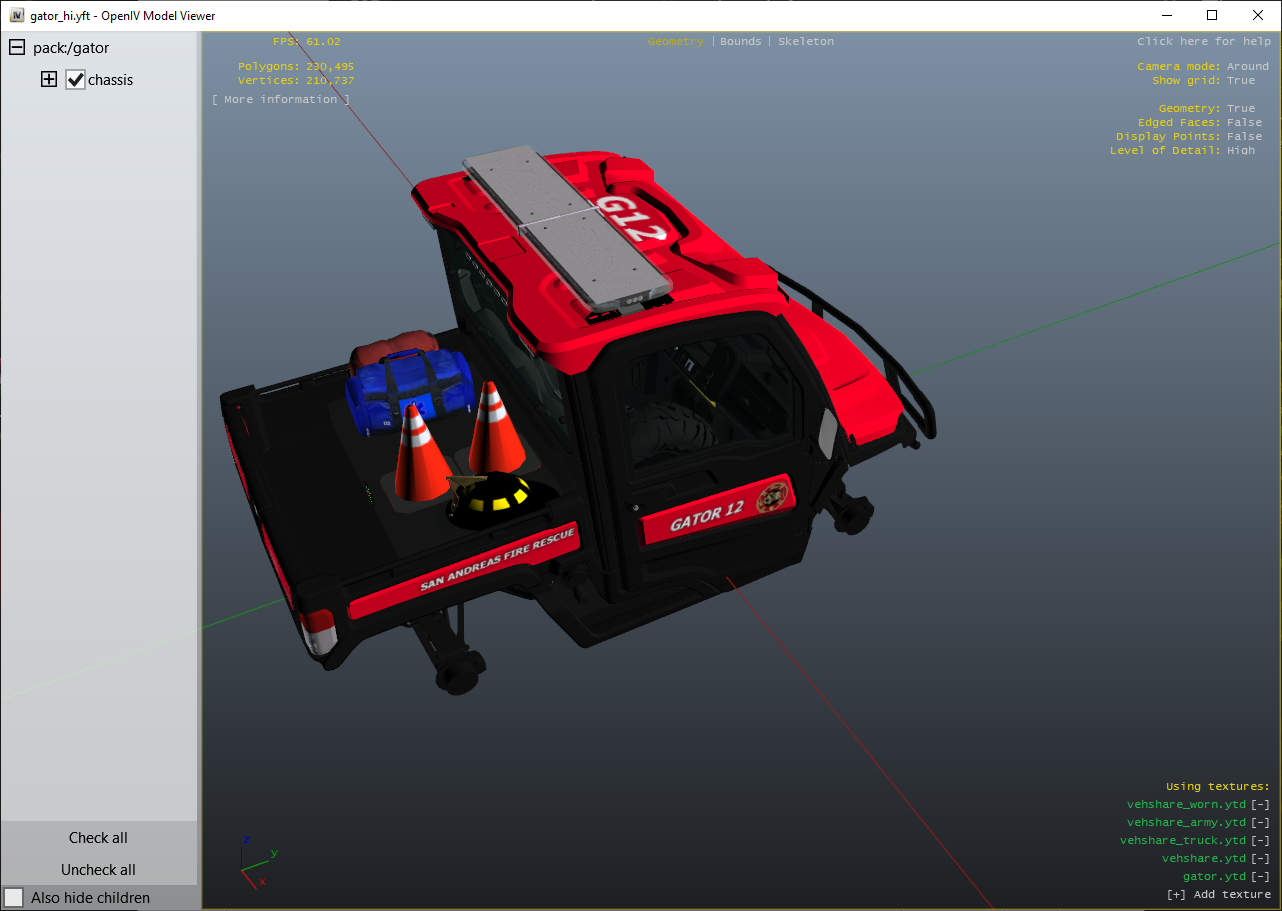Remove gator.ytd using its [-] icon
The width and height of the screenshot is (1282, 911).
tap(1260, 877)
